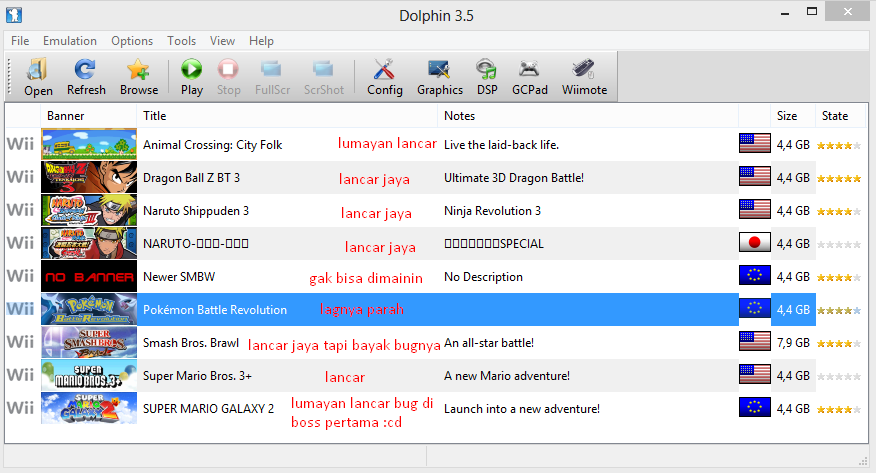The image size is (876, 473).
Task: Click the Japanese NARUTO game banner
Action: 89,243
